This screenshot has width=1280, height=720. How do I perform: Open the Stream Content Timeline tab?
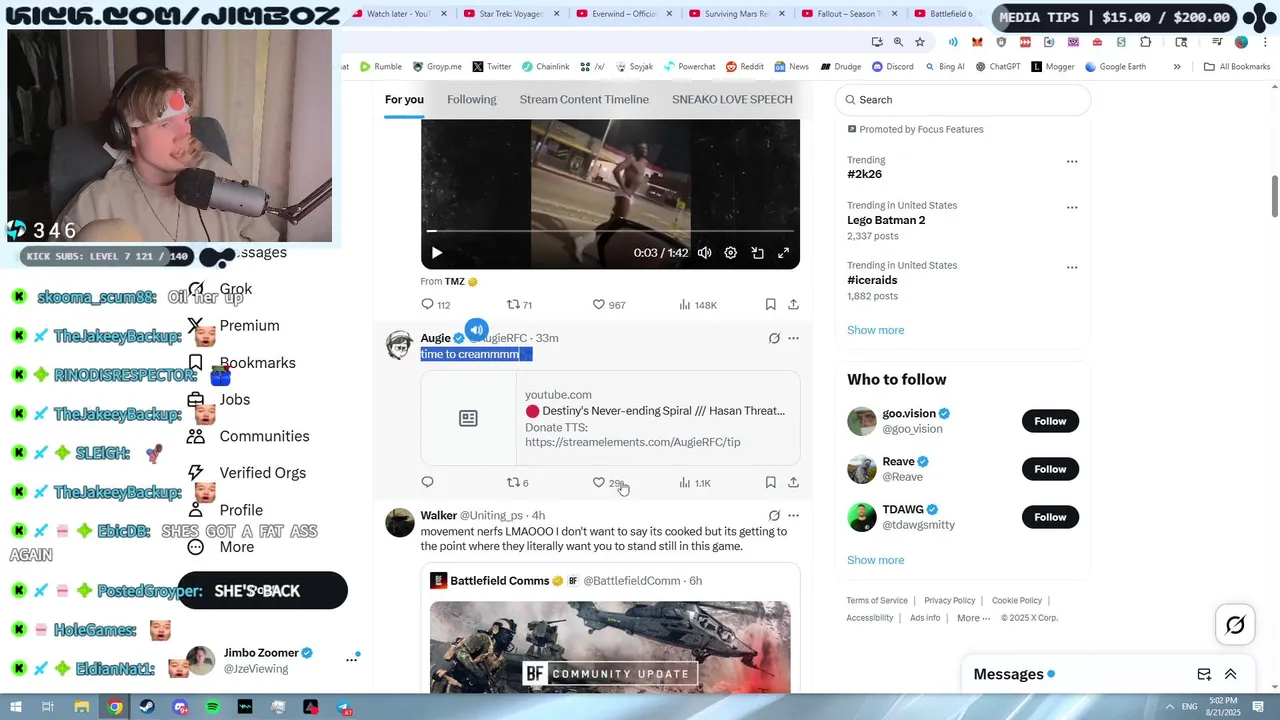point(584,99)
